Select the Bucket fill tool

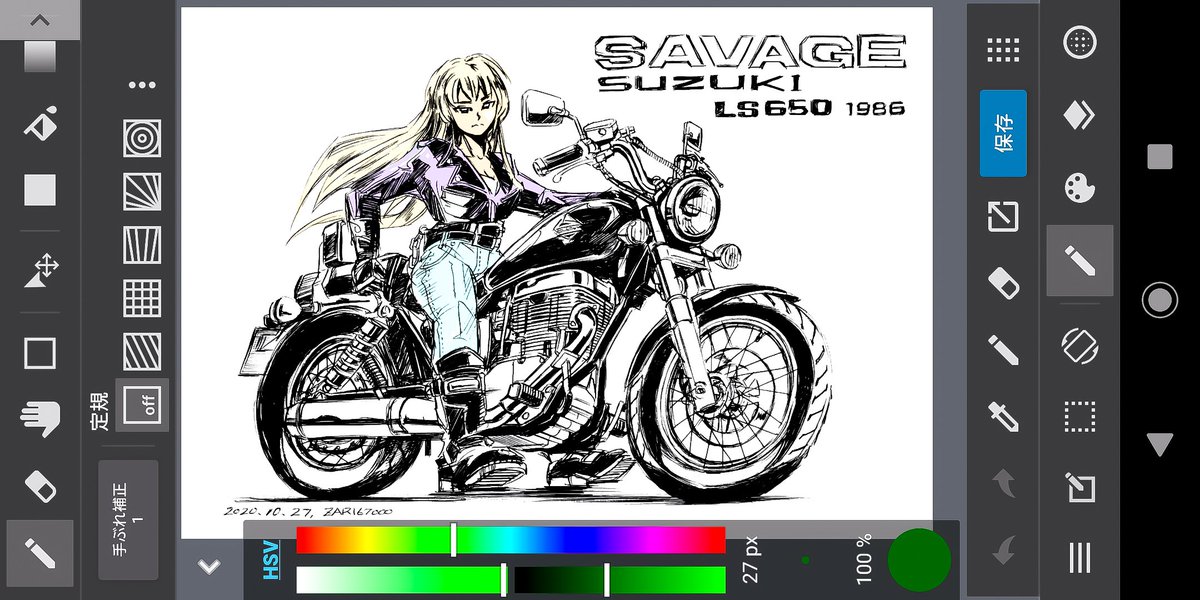[40, 125]
